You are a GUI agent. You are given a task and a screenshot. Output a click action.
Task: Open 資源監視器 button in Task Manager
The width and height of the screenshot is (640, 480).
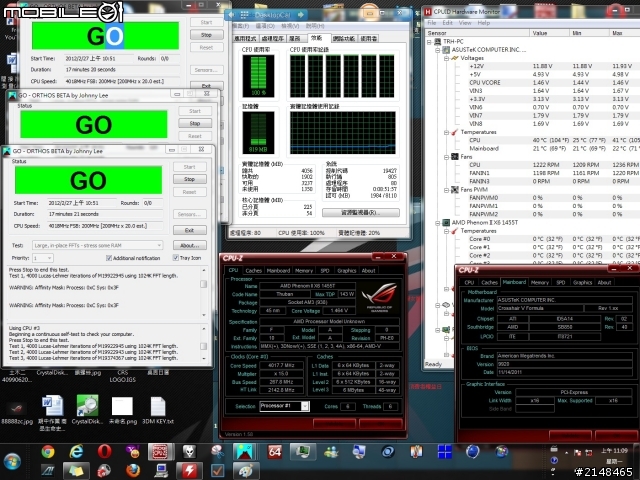(361, 213)
